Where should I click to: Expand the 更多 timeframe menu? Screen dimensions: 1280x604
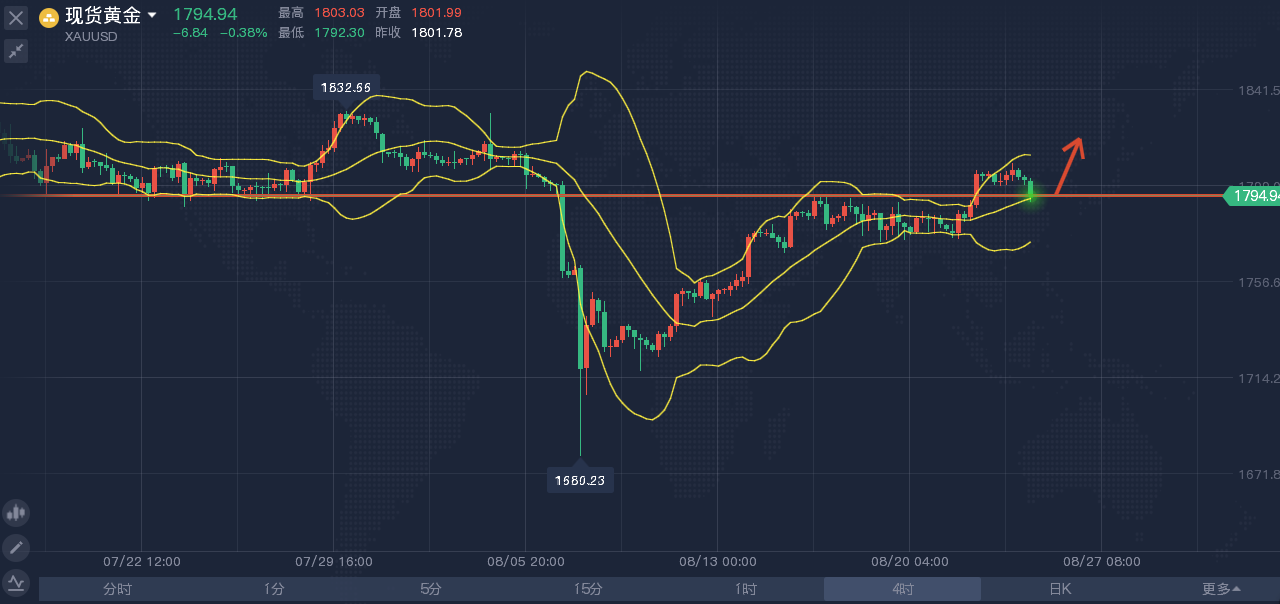(1222, 589)
